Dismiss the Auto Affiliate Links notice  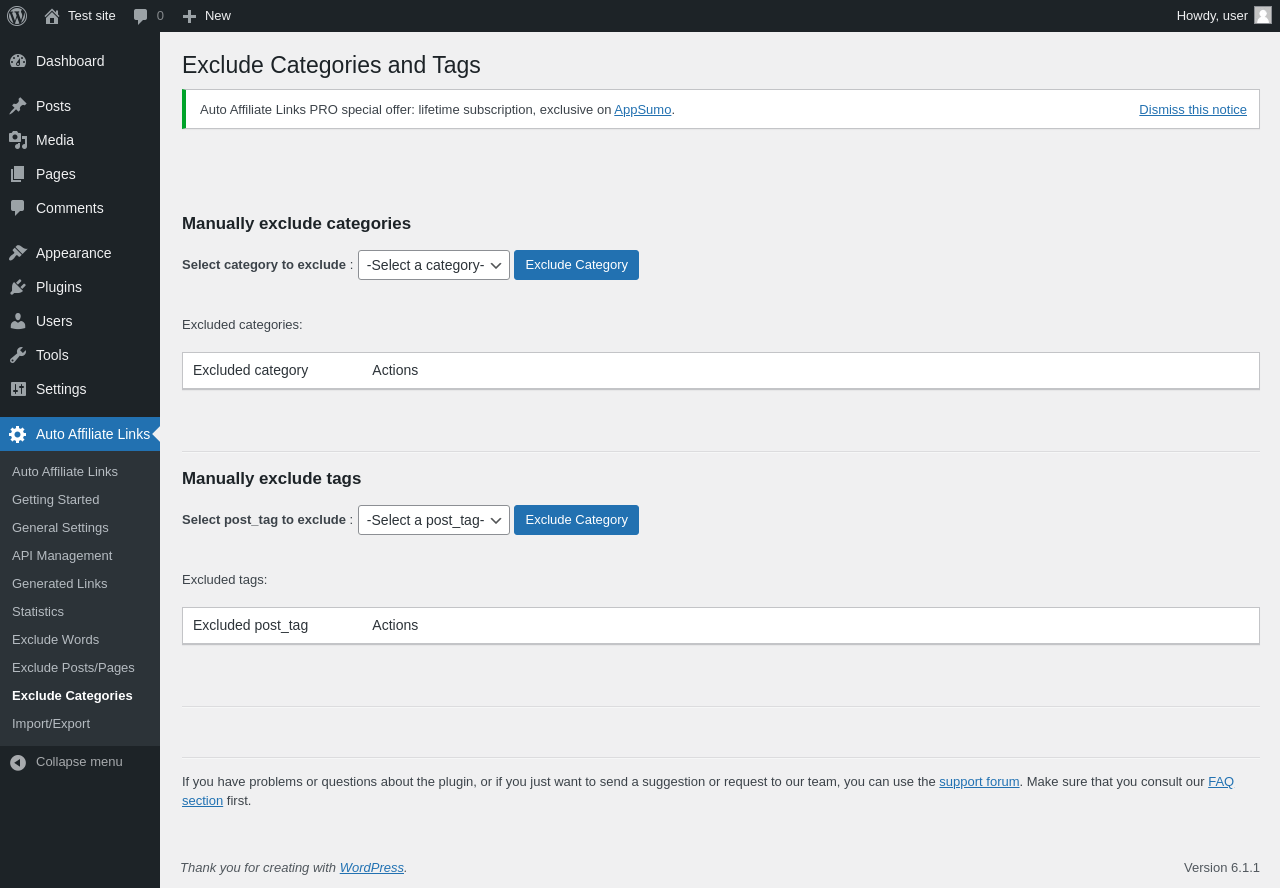pos(1192,110)
